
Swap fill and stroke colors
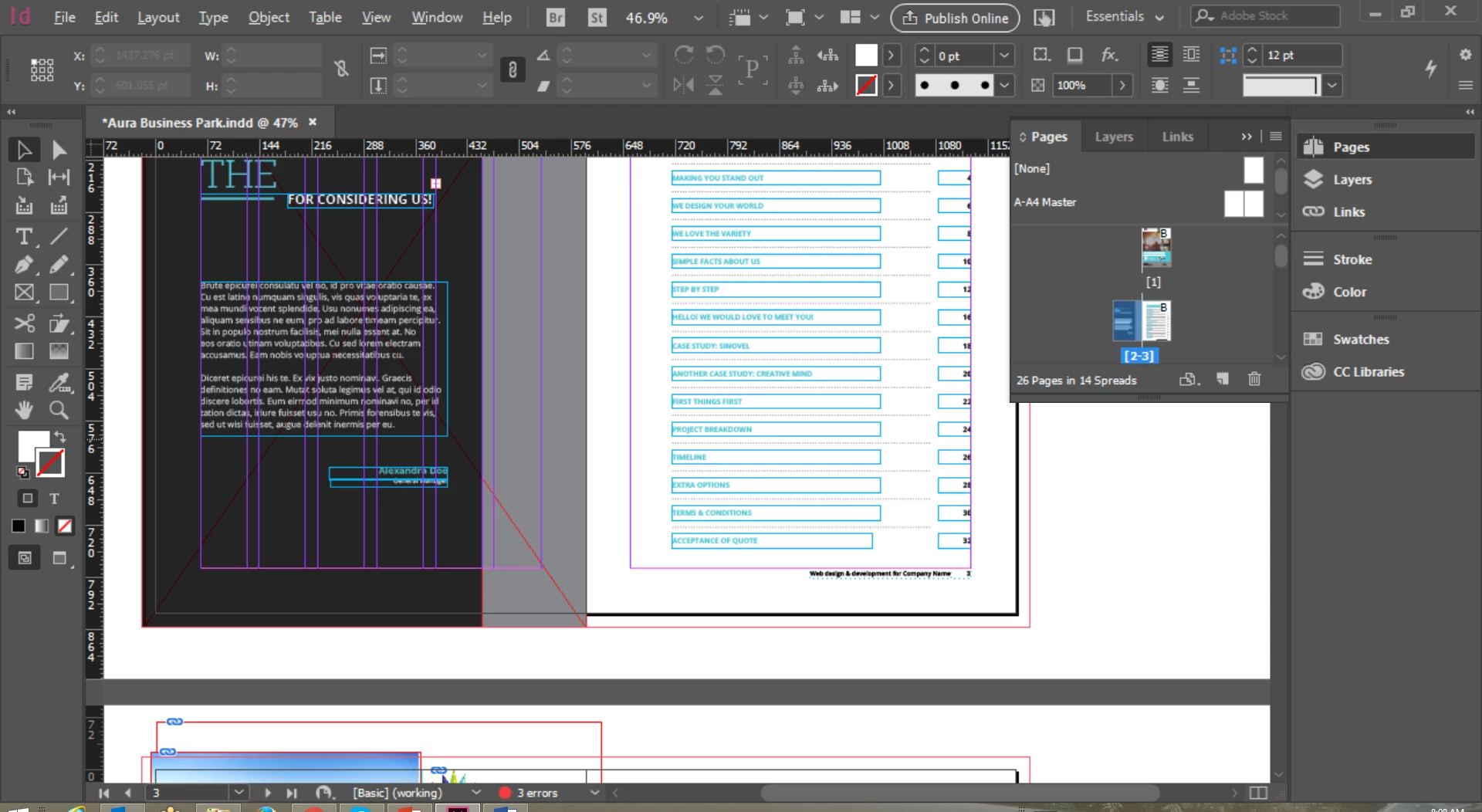[60, 436]
